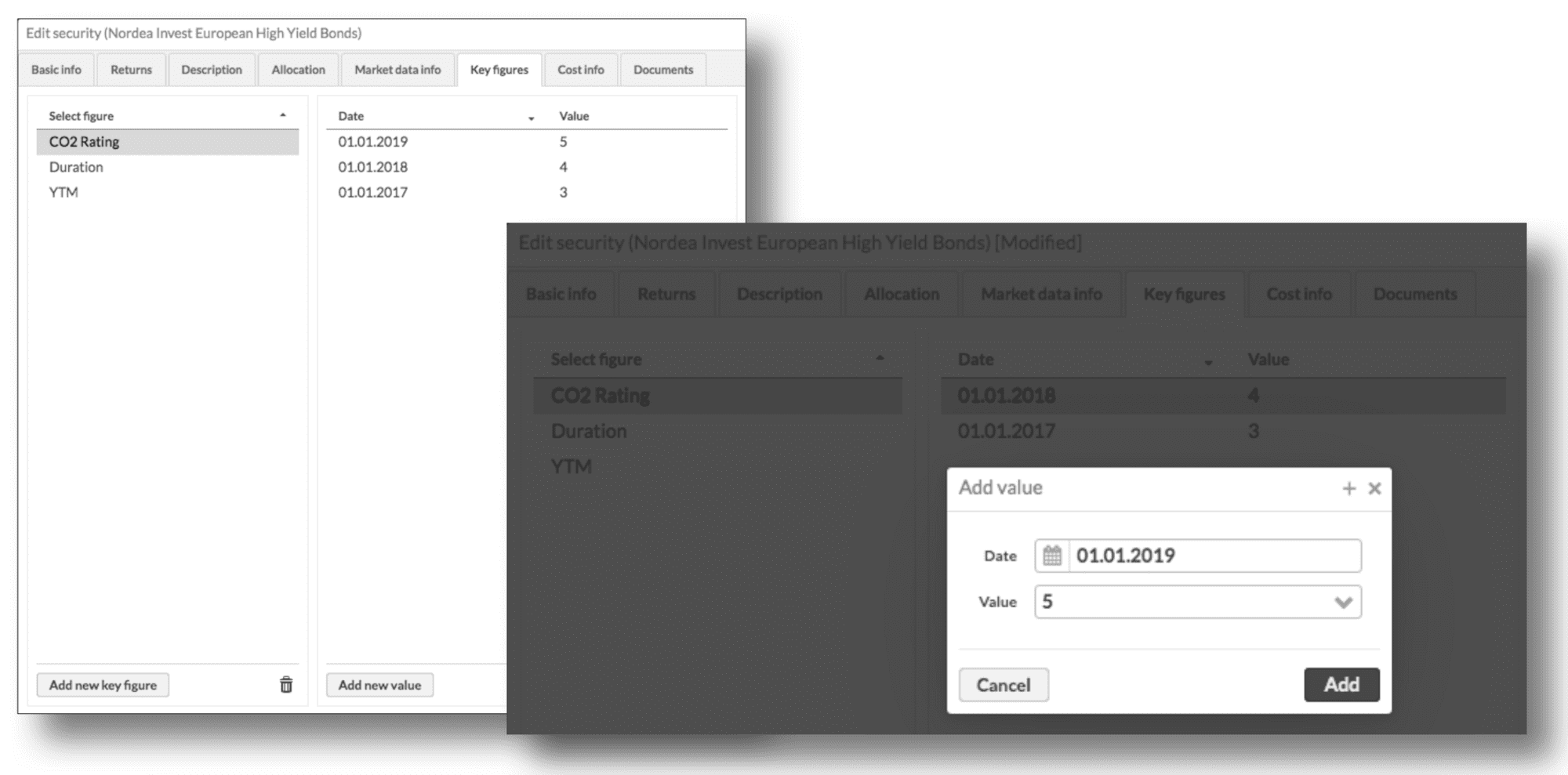Screen dimensions: 1568x775
Task: Open the Value dropdown arrow in Add value
Action: coord(1344,602)
